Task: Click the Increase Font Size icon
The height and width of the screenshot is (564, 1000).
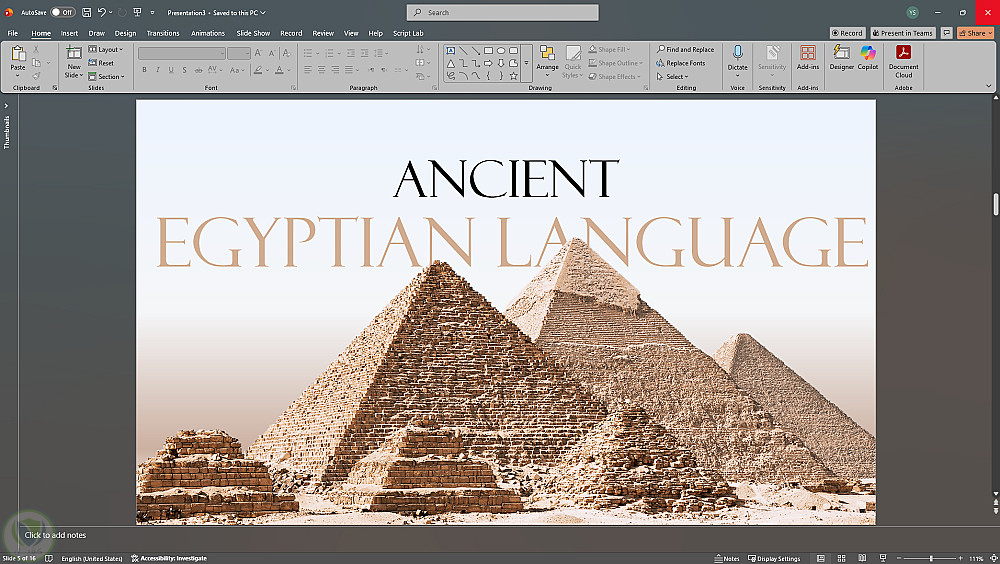Action: [x=258, y=53]
